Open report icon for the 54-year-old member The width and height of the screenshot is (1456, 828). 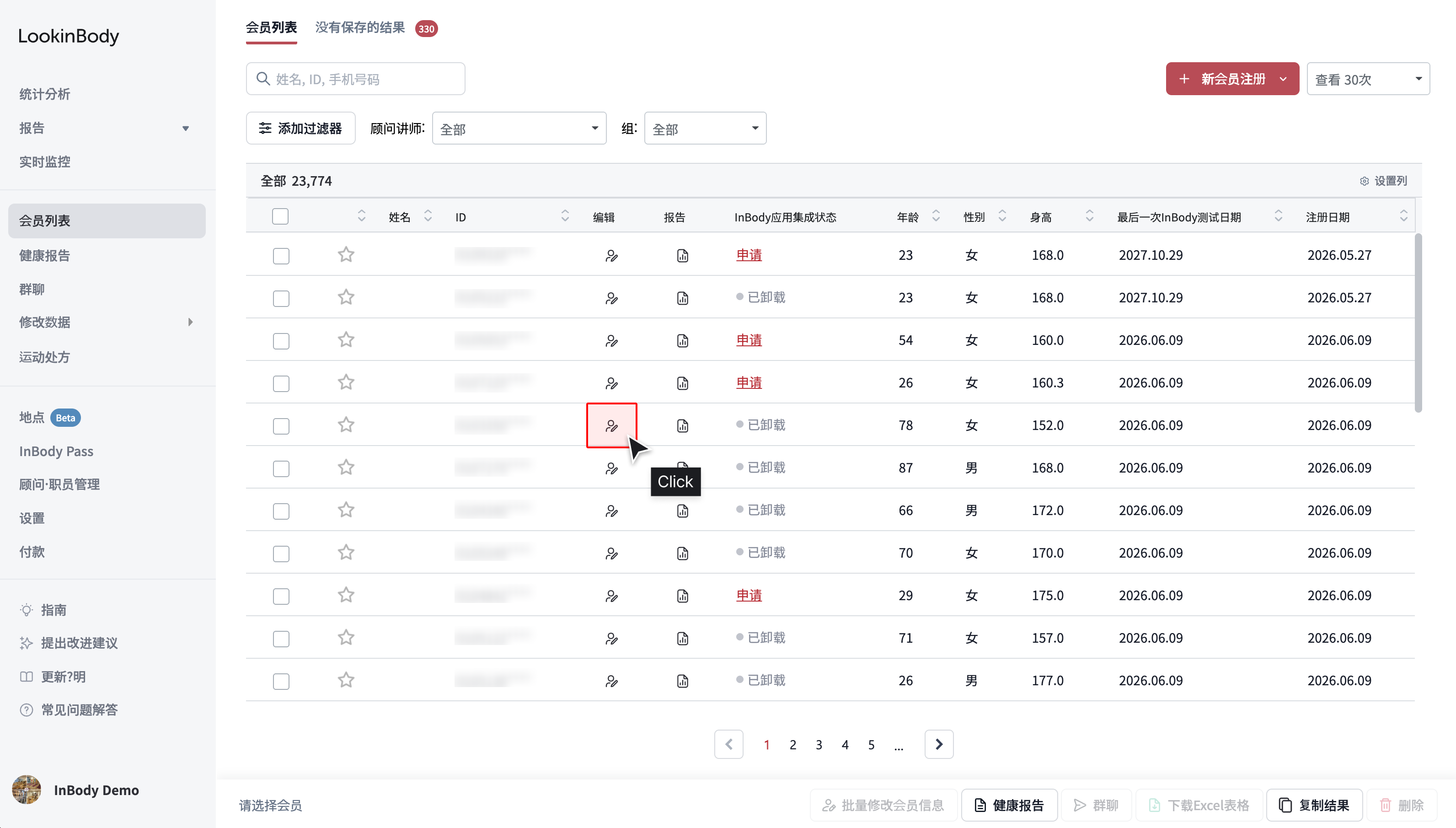[683, 341]
